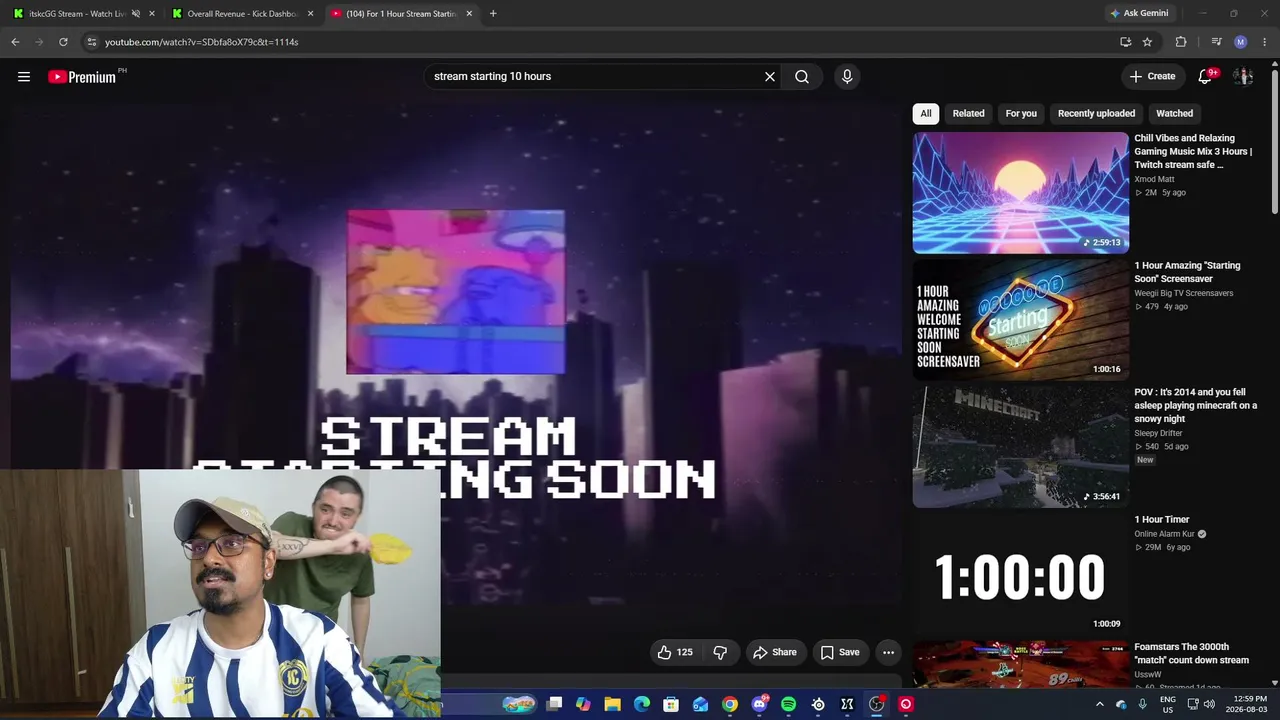Screen dimensions: 1280x720
Task: Select the YouTube 1 Hour Stream tab
Action: [401, 14]
